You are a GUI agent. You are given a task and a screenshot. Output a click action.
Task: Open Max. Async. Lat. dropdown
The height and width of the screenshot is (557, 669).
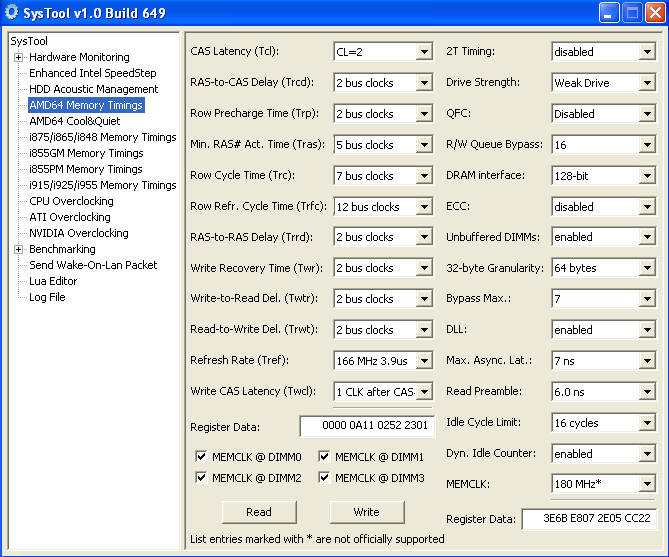[x=603, y=361]
